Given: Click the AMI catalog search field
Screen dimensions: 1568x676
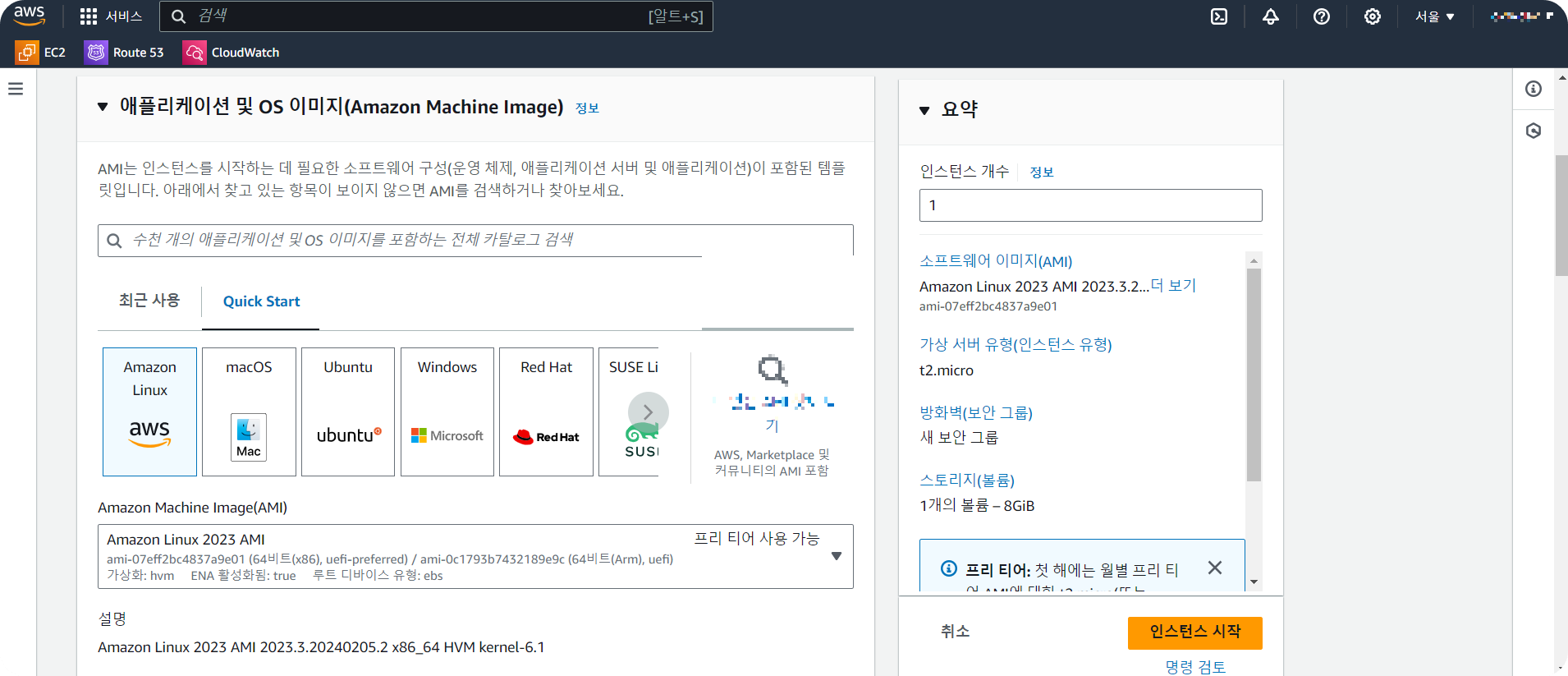Looking at the screenshot, I should (x=475, y=240).
